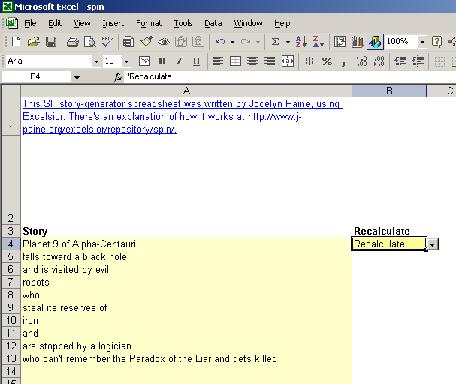Screen dimensions: 457x384
Task: Increase decimal places
Action: (x=362, y=61)
